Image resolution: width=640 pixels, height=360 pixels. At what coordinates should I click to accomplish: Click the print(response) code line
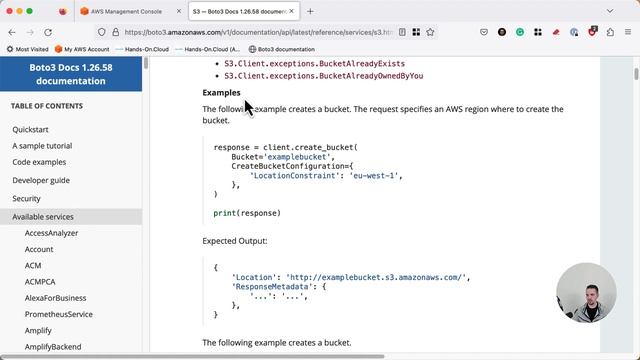click(x=247, y=213)
